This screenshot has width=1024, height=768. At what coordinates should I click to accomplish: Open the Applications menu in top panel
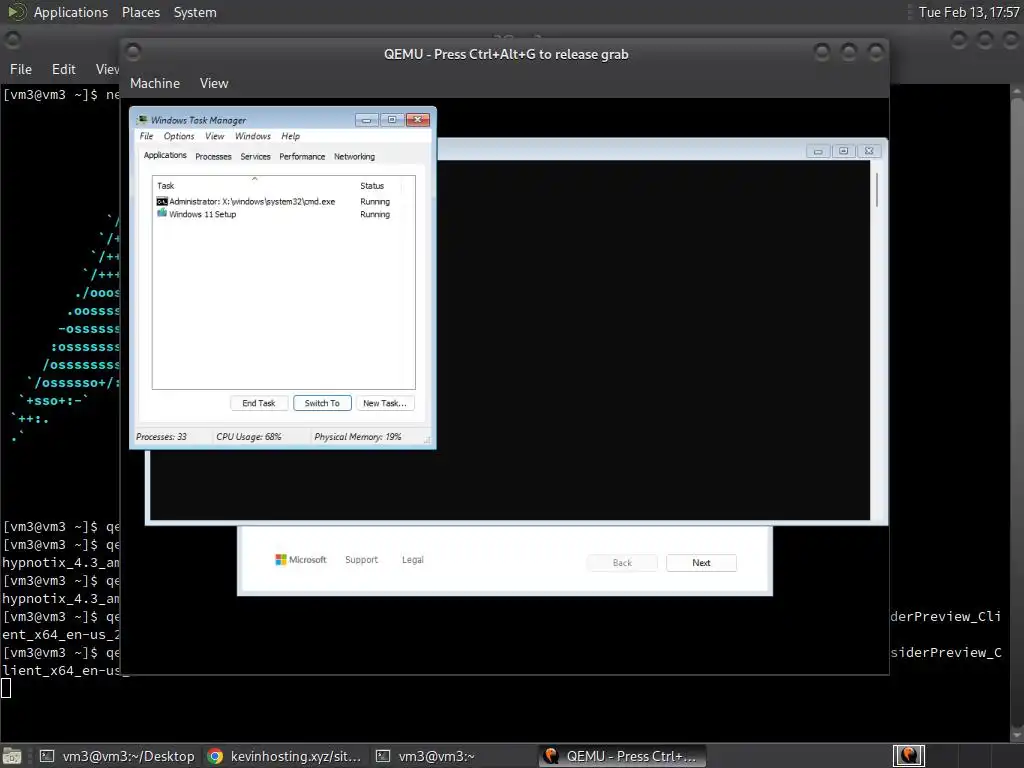pyautogui.click(x=71, y=12)
